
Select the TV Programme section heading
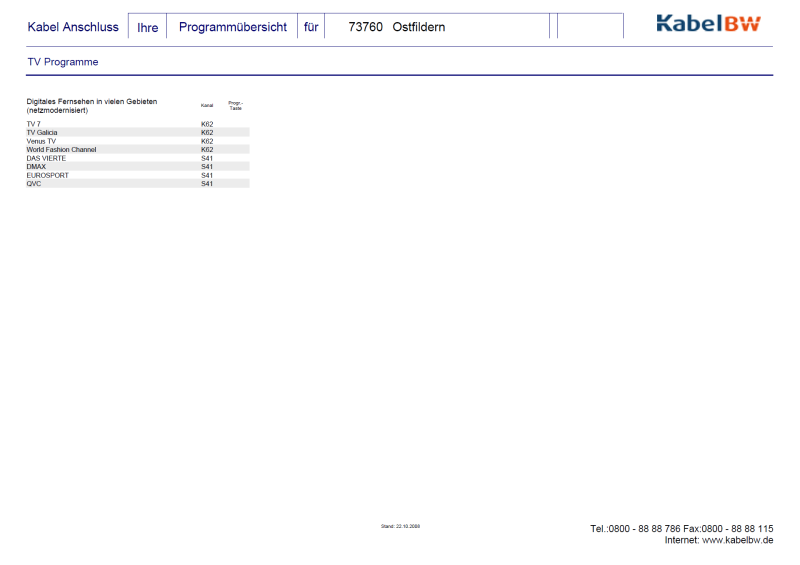pos(62,62)
